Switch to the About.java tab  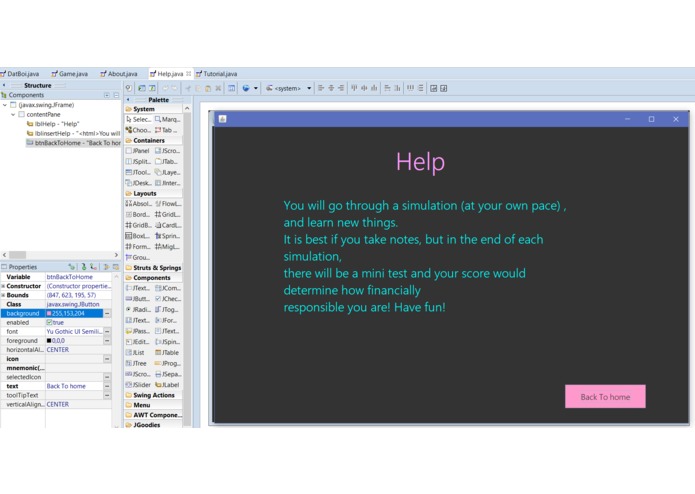point(119,74)
